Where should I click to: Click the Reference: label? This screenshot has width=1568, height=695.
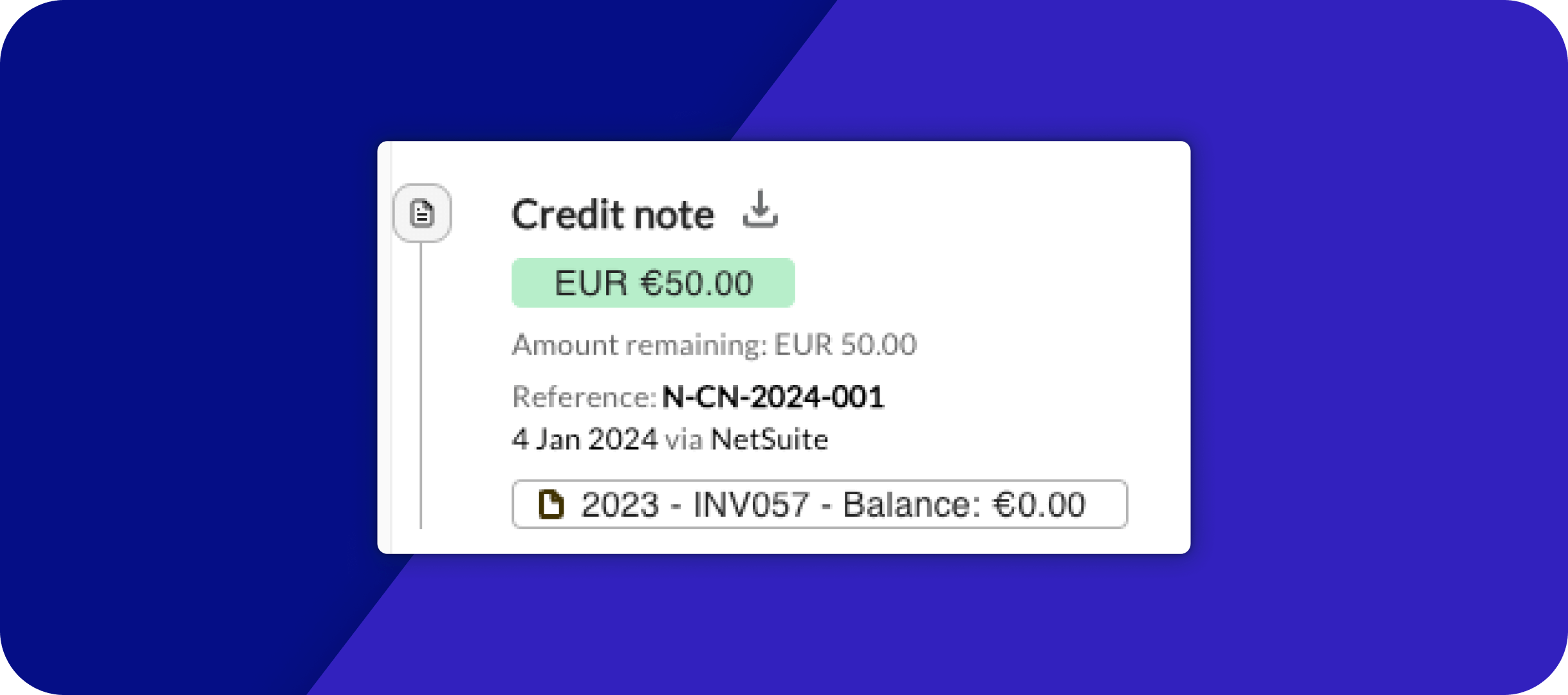pos(584,397)
